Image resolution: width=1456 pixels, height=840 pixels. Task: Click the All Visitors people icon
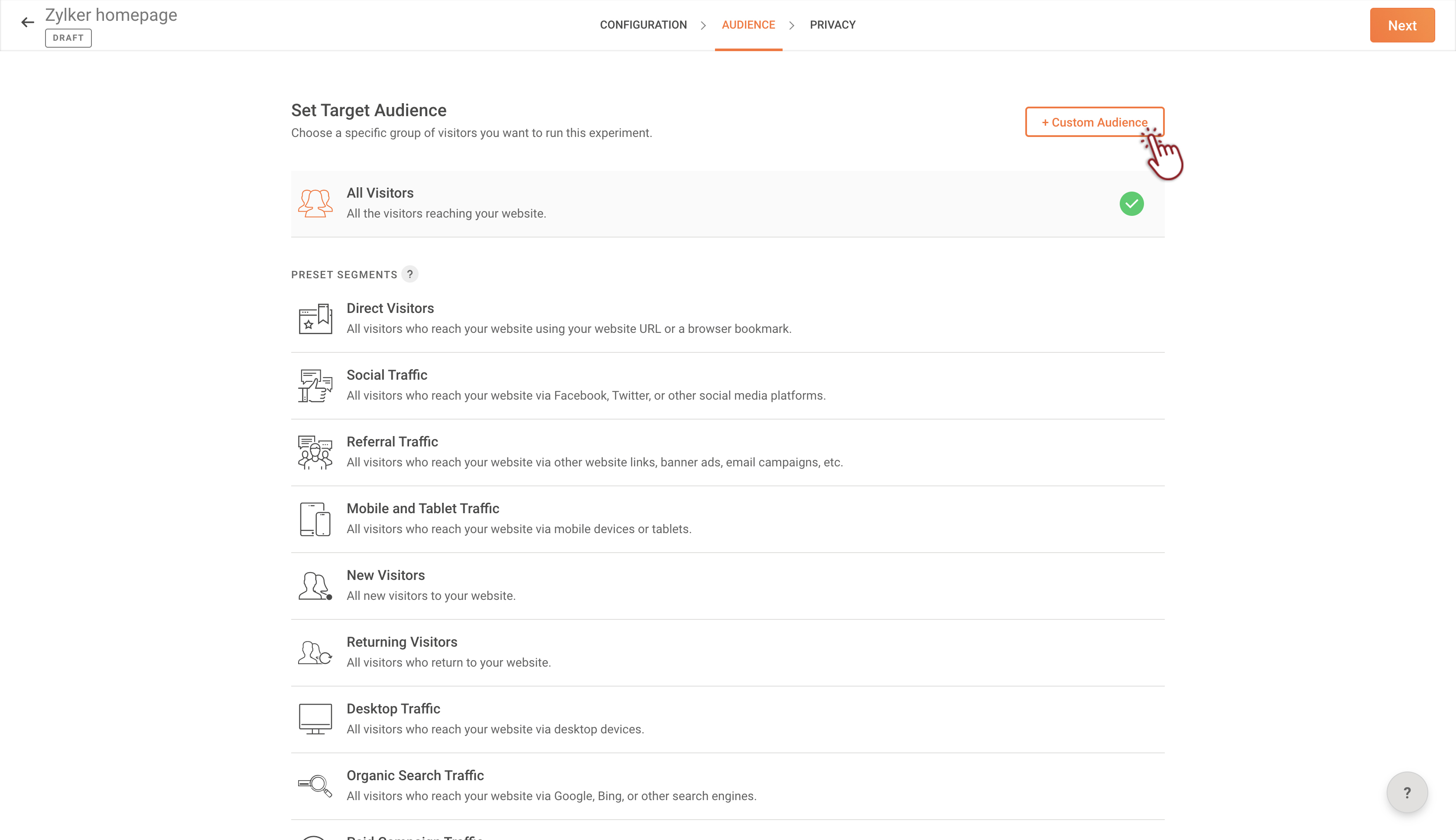point(315,203)
